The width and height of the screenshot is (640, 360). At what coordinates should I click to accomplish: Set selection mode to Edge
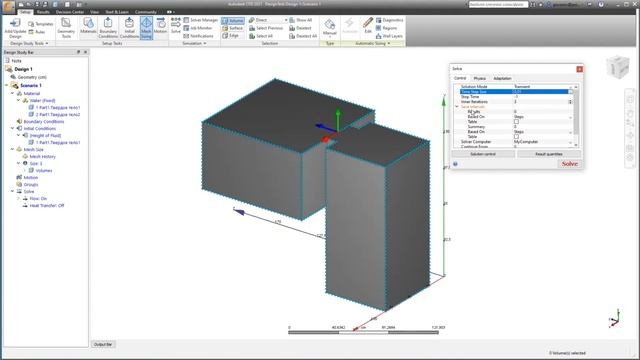pos(230,36)
